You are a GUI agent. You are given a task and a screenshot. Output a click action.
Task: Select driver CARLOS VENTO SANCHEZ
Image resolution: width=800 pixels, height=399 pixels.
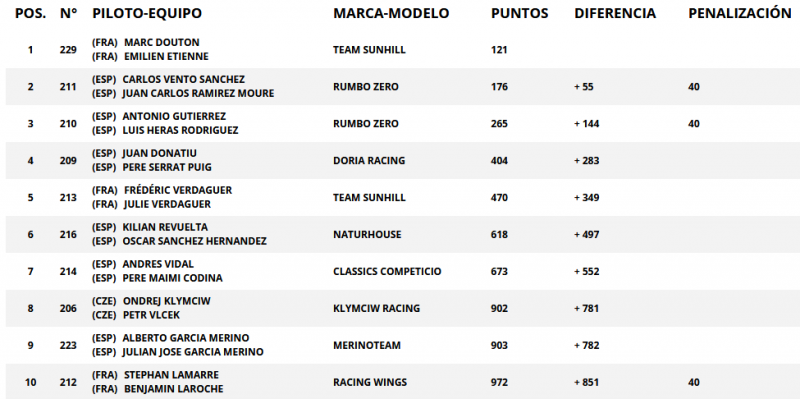click(x=184, y=80)
